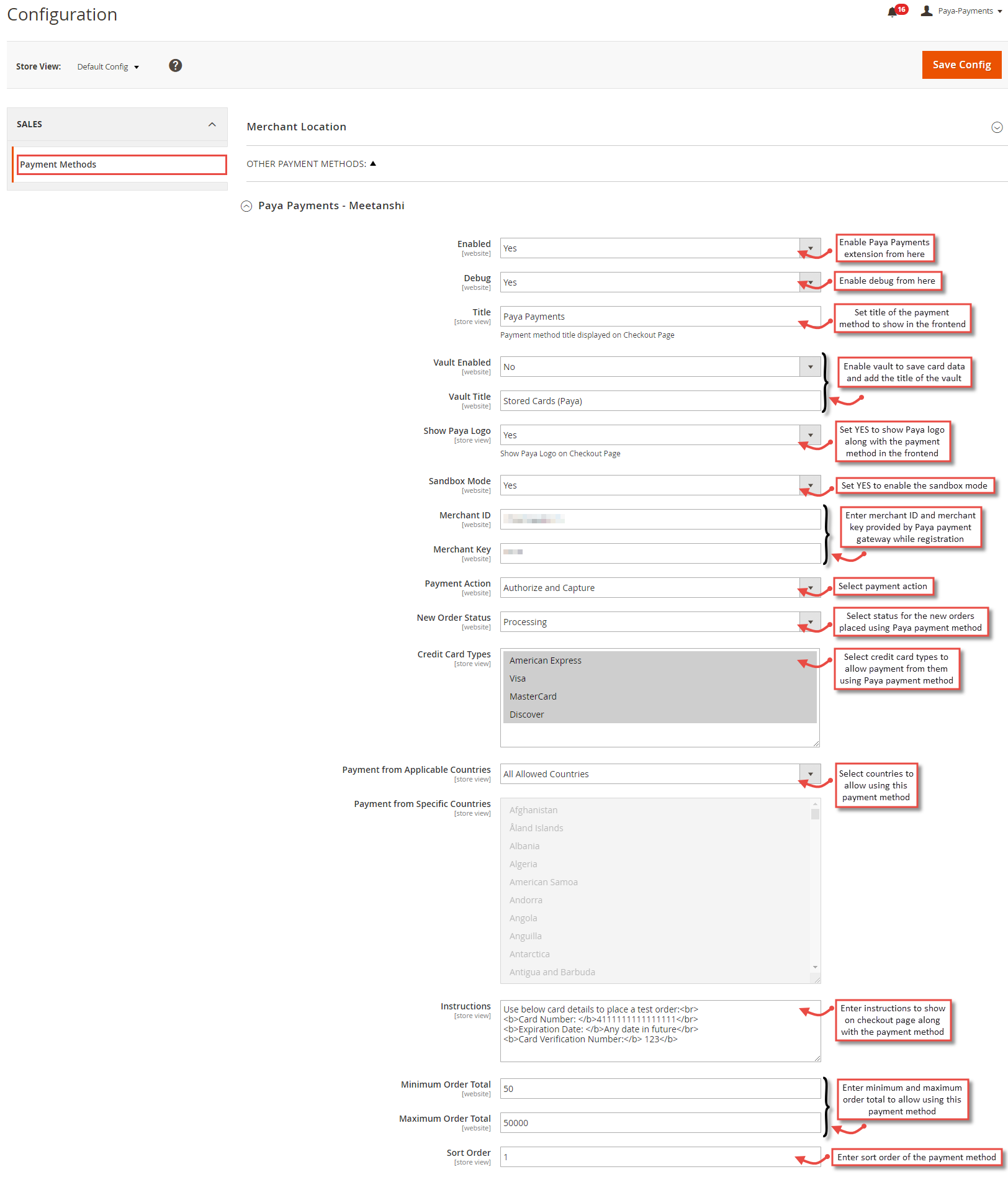Click American Samoa in the countries list
The height and width of the screenshot is (1177, 1008).
pyautogui.click(x=656, y=882)
